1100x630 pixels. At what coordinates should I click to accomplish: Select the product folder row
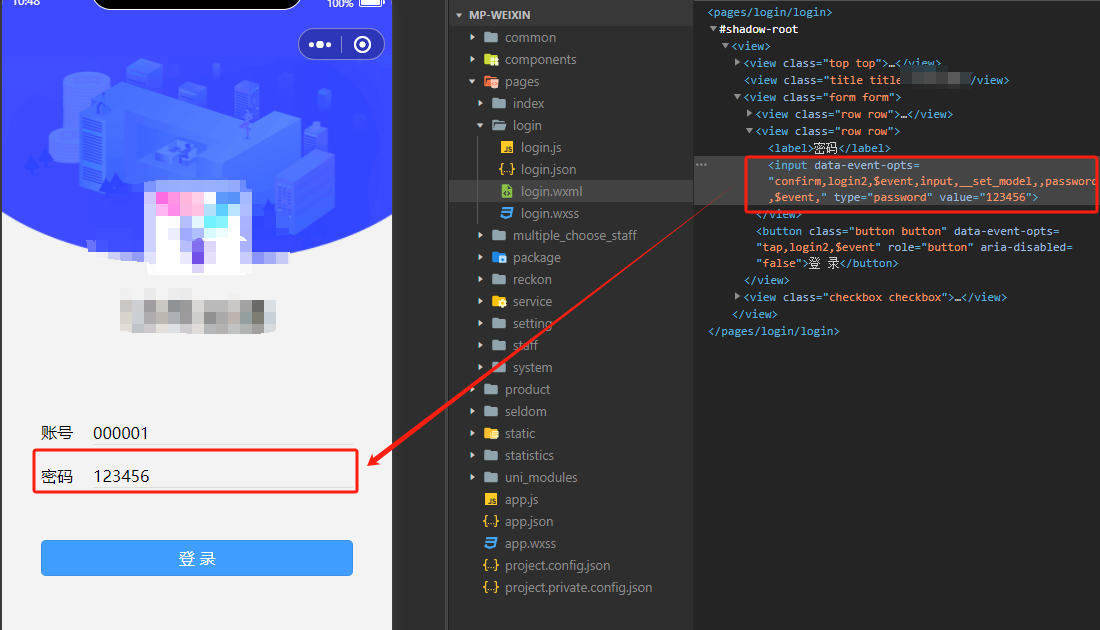tap(570, 389)
